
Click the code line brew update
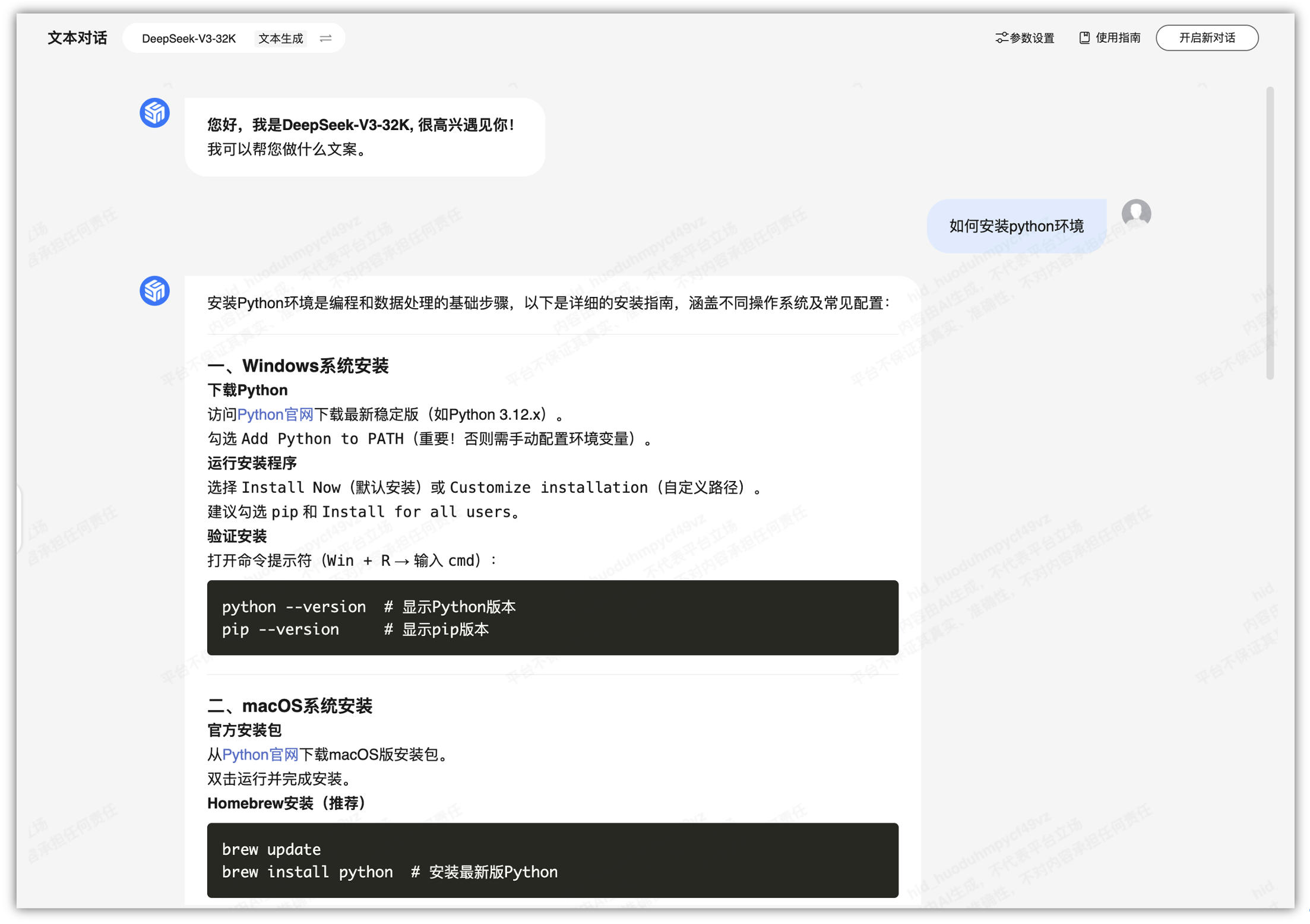[x=271, y=850]
